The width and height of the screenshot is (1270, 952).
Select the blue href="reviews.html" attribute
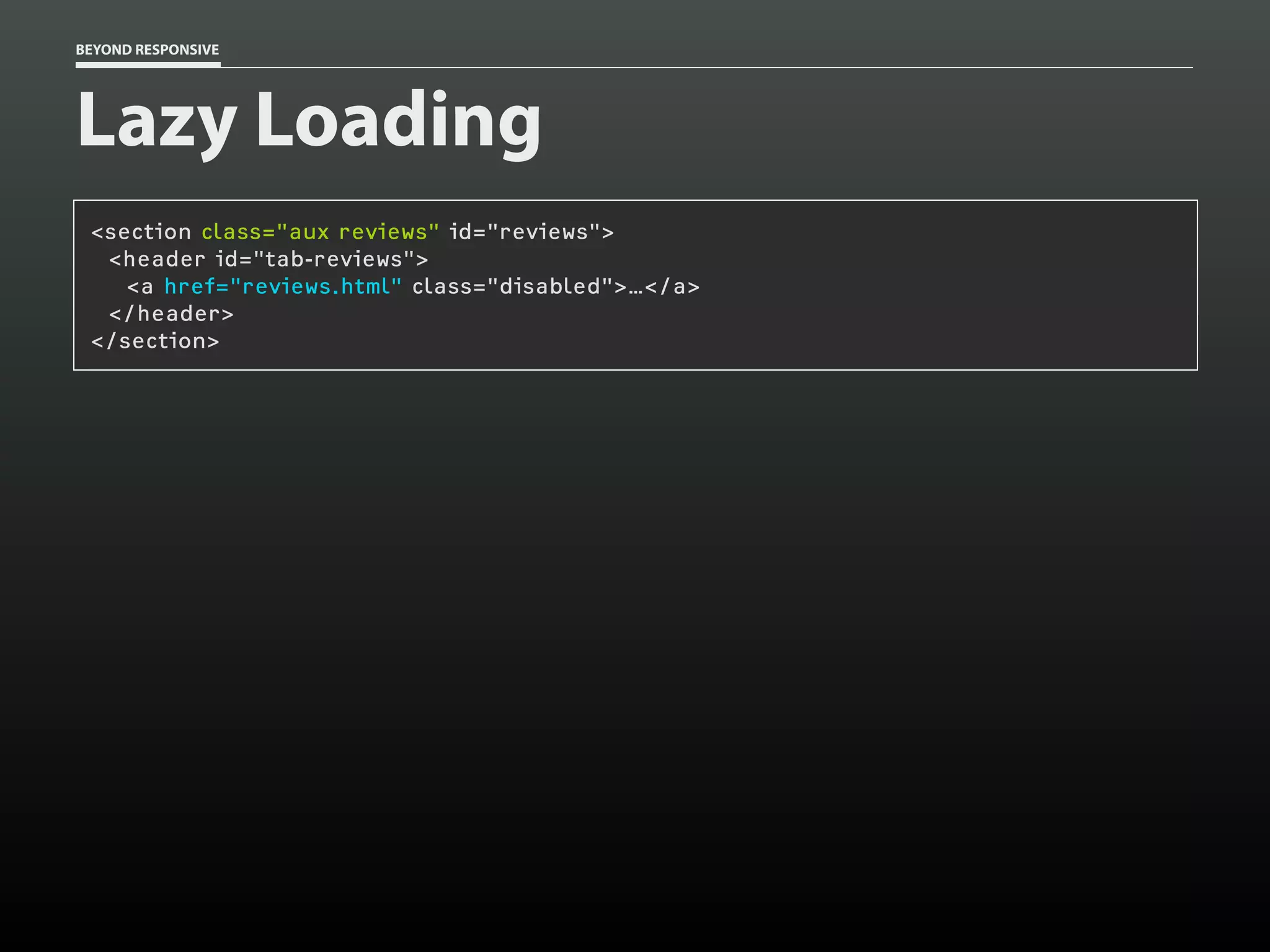coord(283,286)
